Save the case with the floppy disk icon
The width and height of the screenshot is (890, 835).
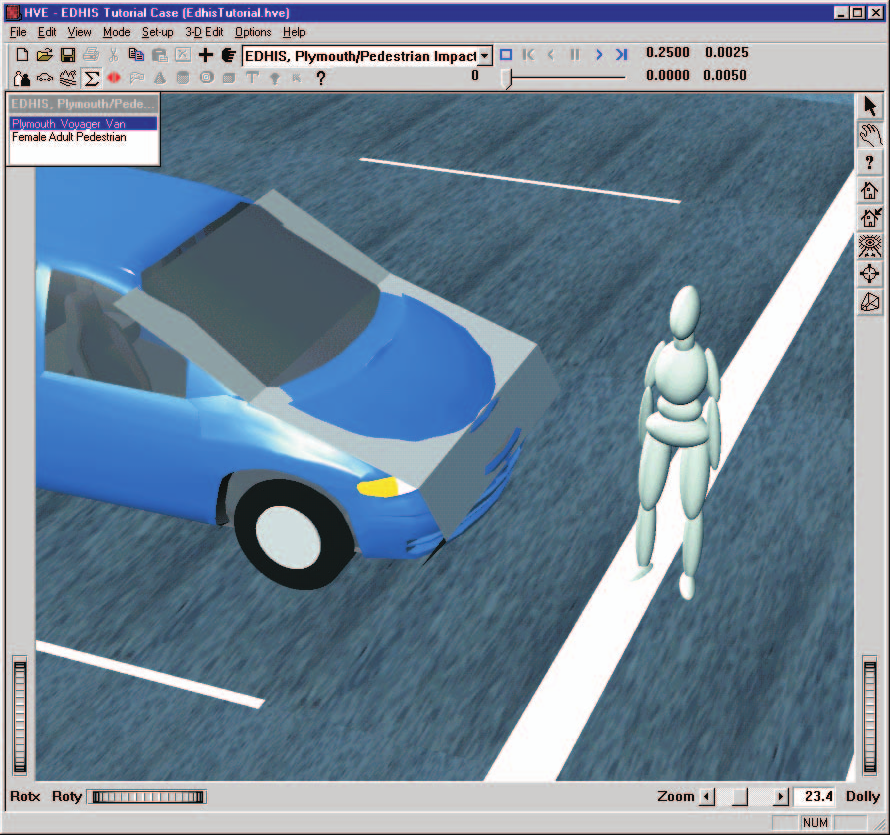[68, 55]
